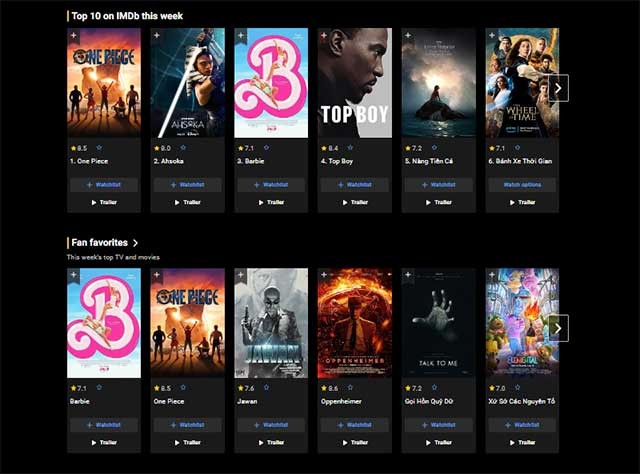Open the 4. Top Boy title link

click(337, 161)
